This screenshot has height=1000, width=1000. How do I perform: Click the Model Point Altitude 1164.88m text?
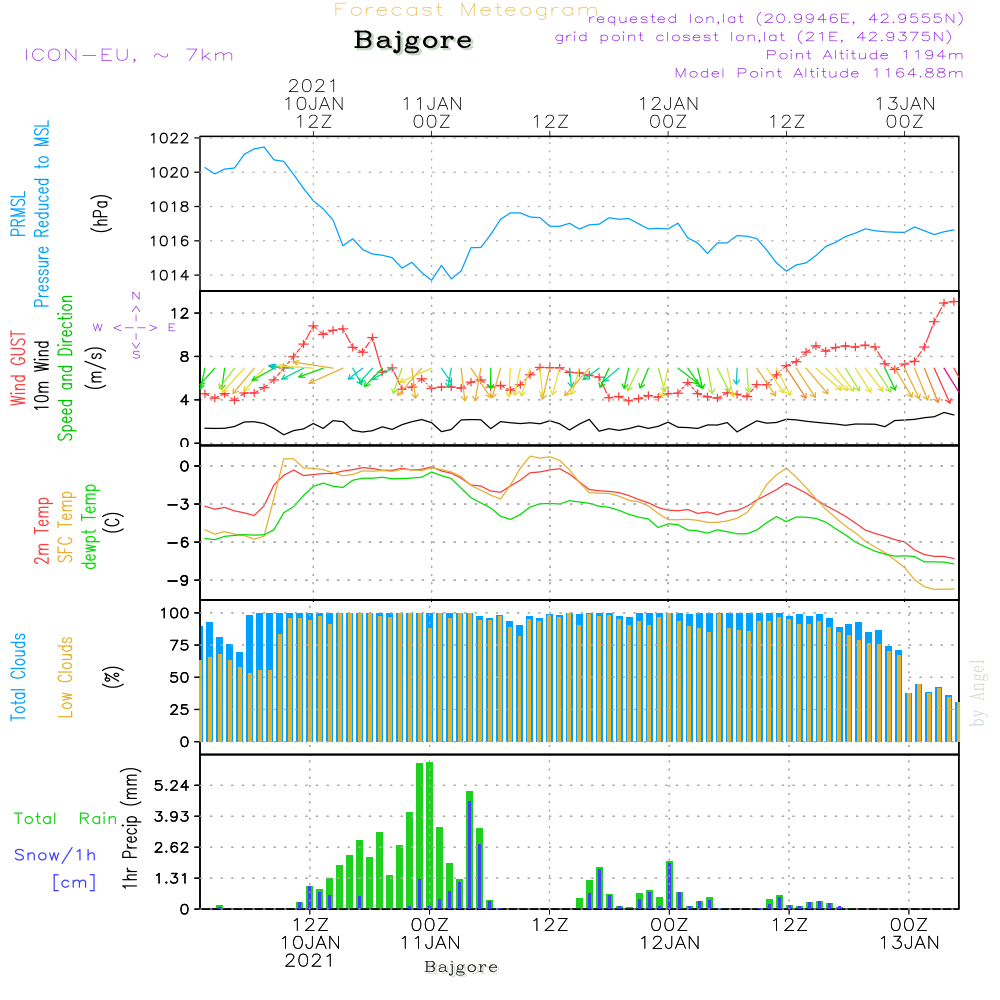pyautogui.click(x=818, y=73)
